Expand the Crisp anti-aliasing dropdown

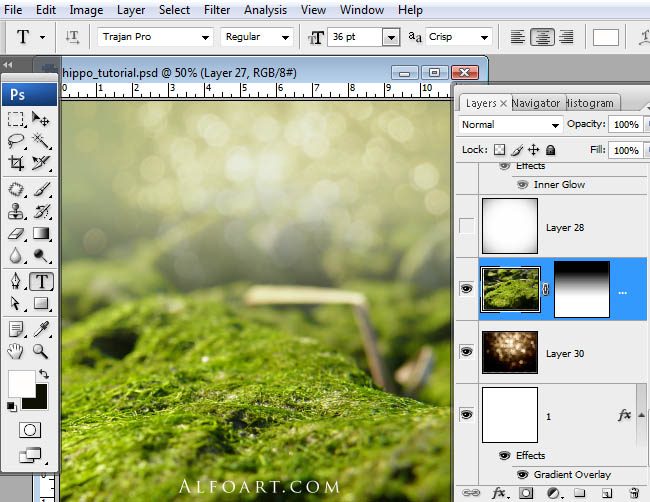(458, 37)
